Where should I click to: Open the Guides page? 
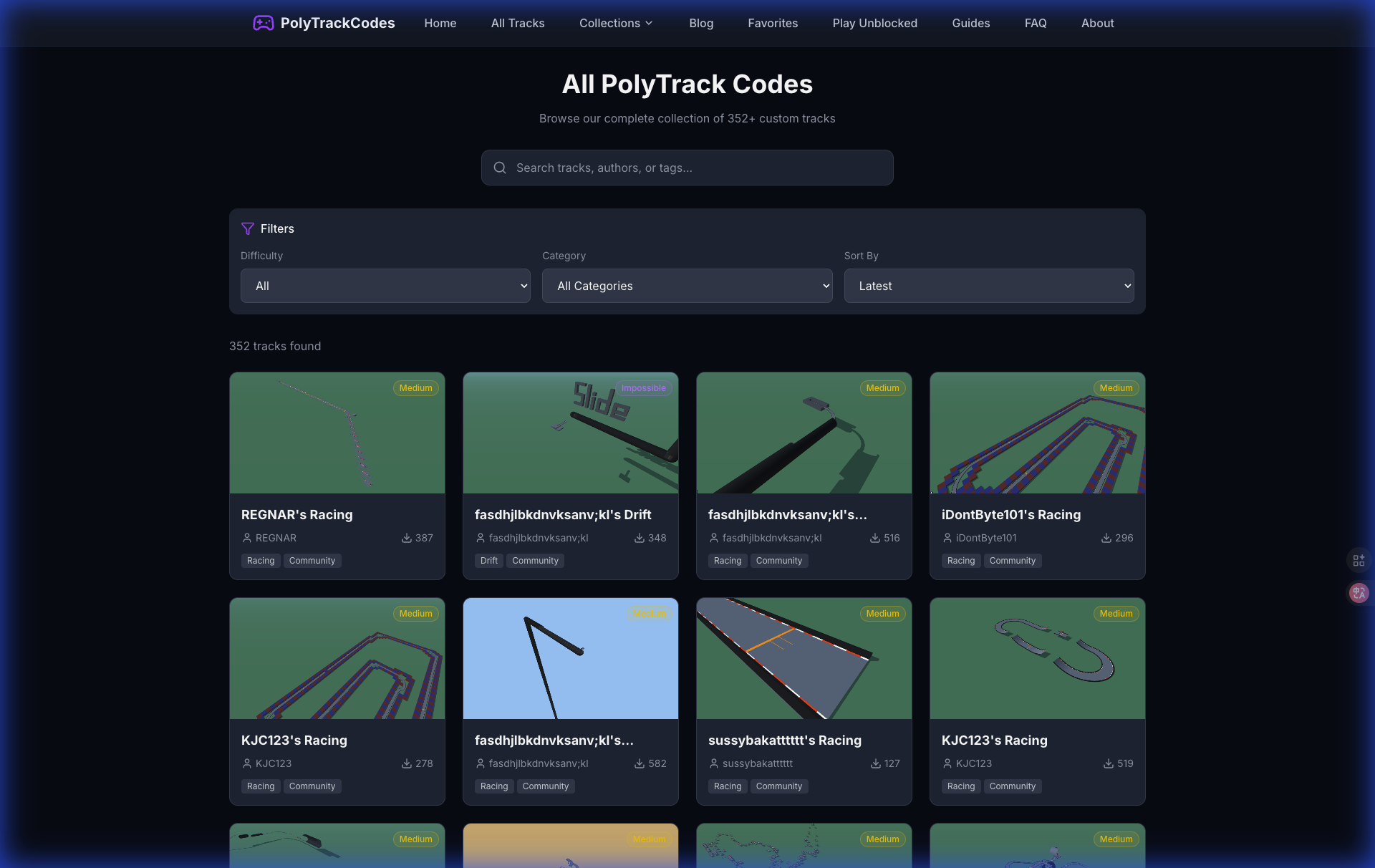coord(970,23)
